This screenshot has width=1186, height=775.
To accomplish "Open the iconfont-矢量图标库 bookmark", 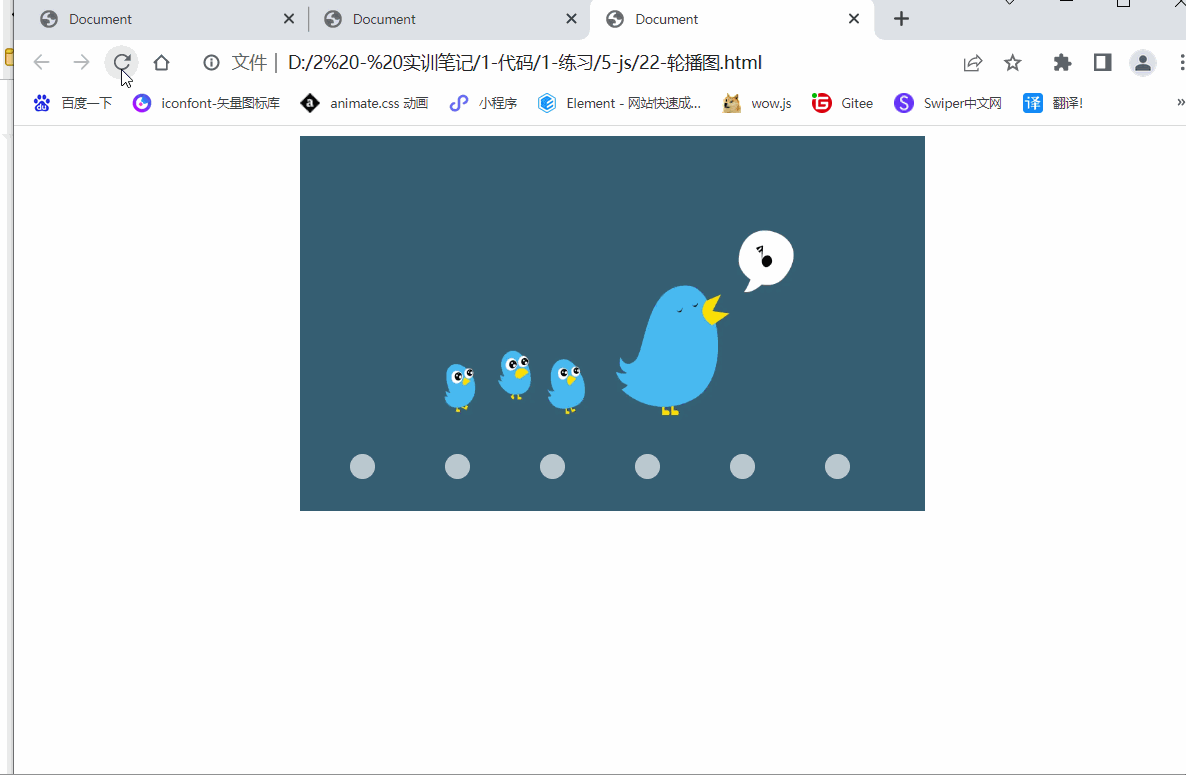I will 206,104.
